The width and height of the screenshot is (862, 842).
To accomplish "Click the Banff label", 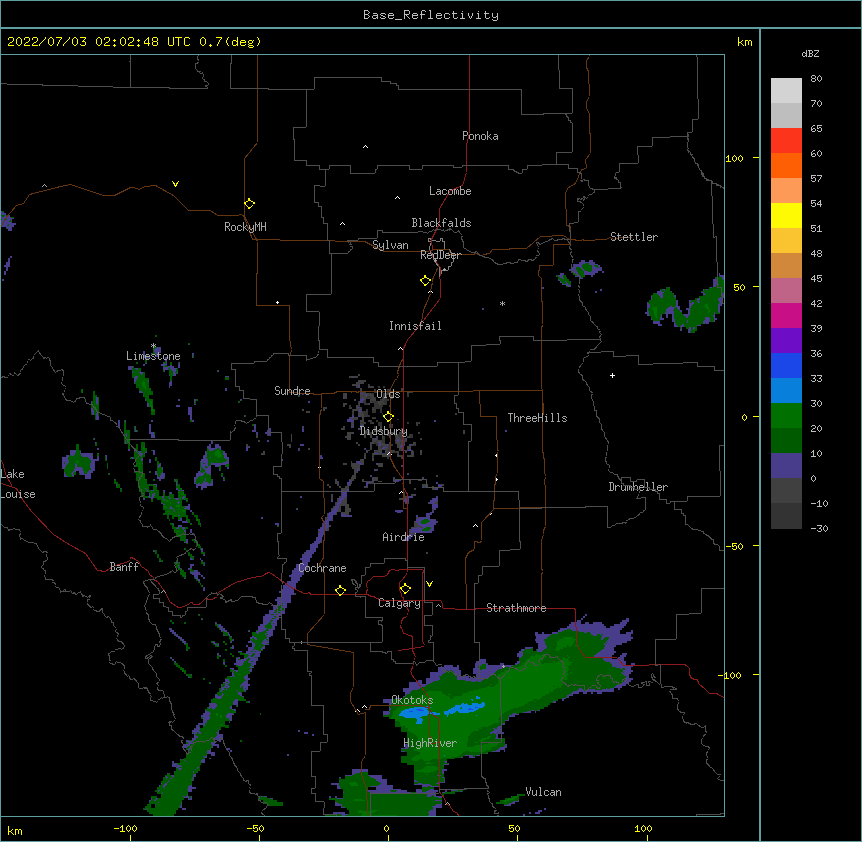I will pos(124,567).
